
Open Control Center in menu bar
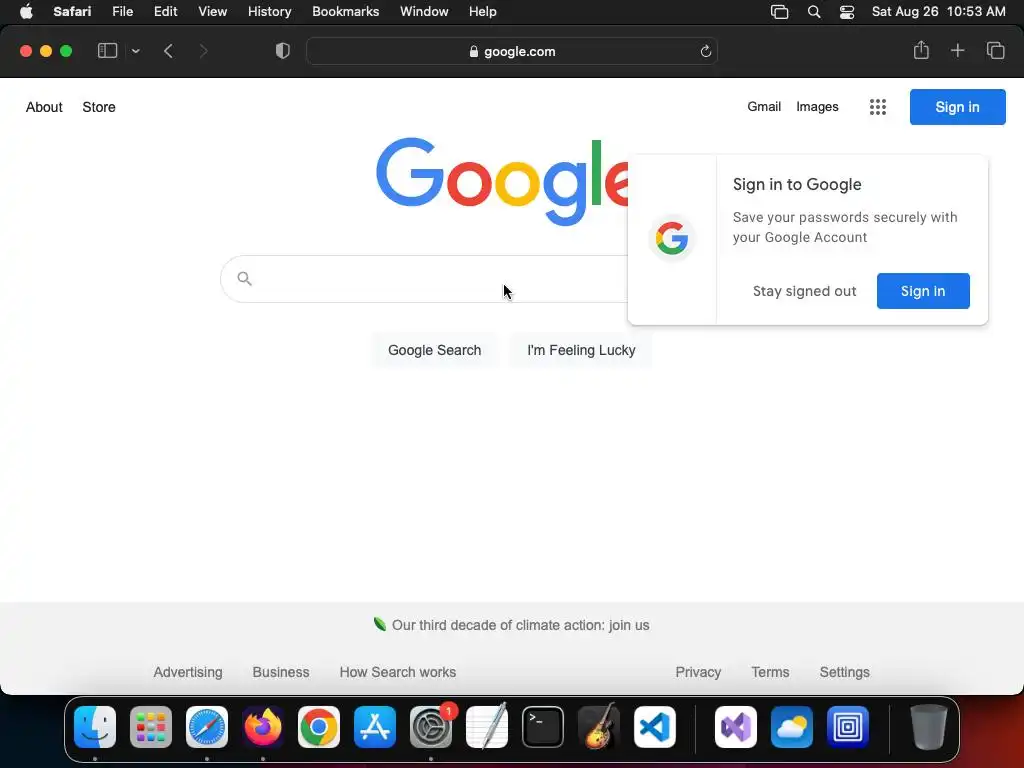point(847,12)
